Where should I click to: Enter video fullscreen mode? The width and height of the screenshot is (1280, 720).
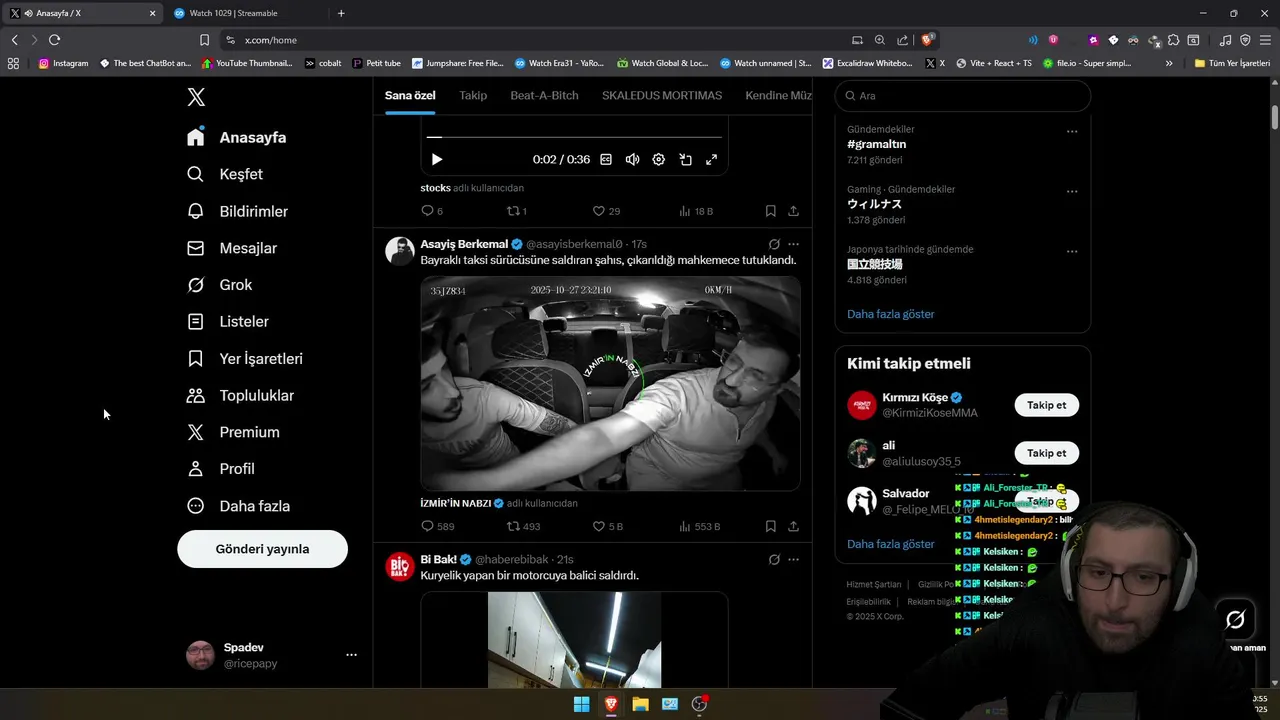coord(711,159)
